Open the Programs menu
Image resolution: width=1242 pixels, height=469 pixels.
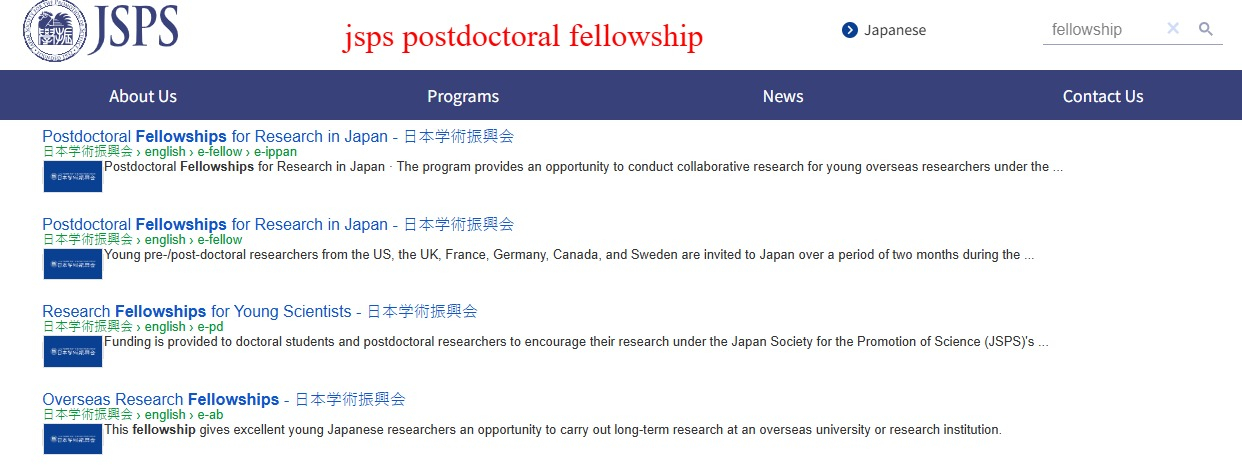[463, 96]
